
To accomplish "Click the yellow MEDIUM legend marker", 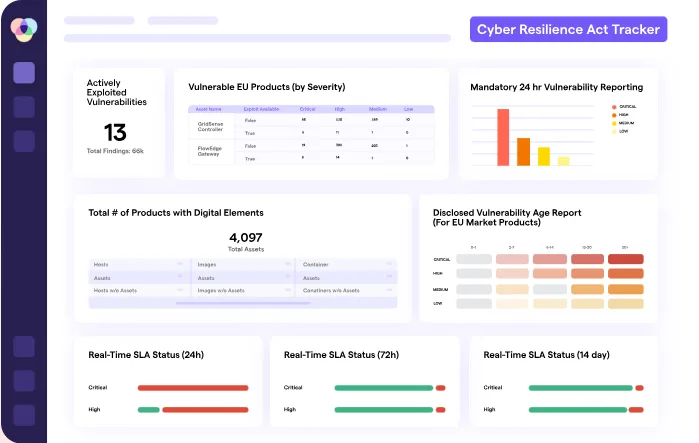I will coord(614,123).
